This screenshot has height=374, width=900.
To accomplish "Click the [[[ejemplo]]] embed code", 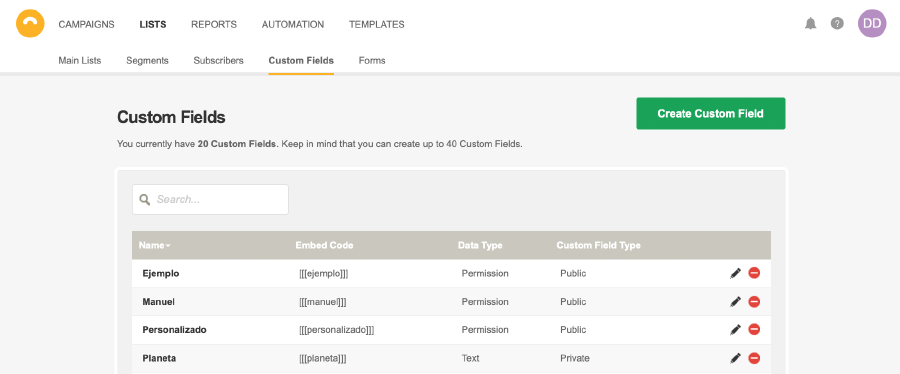I will point(324,273).
